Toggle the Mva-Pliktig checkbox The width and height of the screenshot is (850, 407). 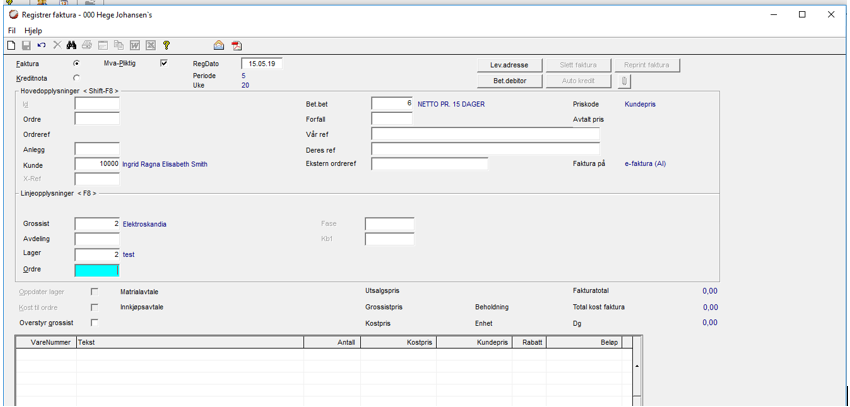tap(164, 63)
